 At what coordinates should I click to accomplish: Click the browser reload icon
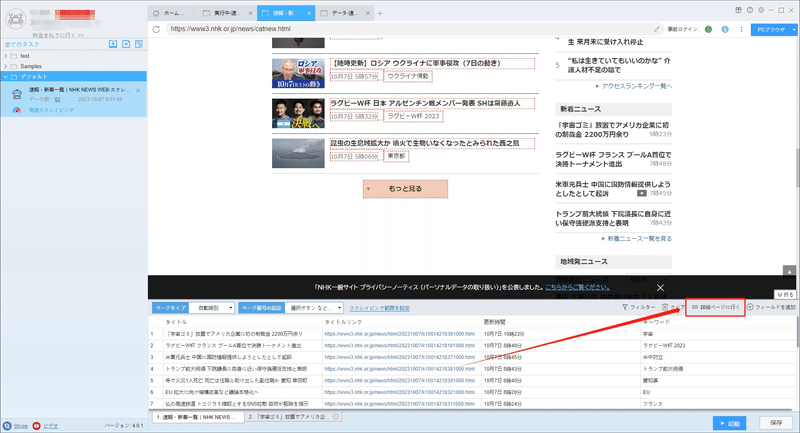(156, 29)
